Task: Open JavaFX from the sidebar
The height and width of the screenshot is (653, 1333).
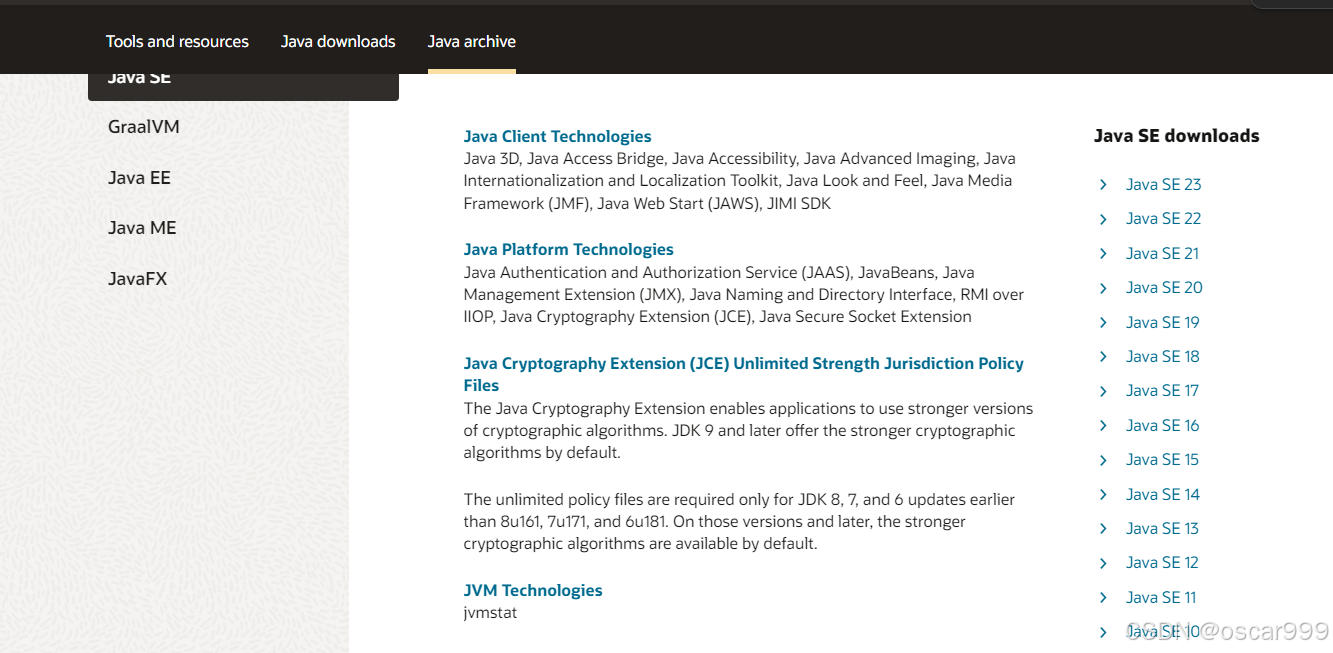Action: (x=137, y=278)
